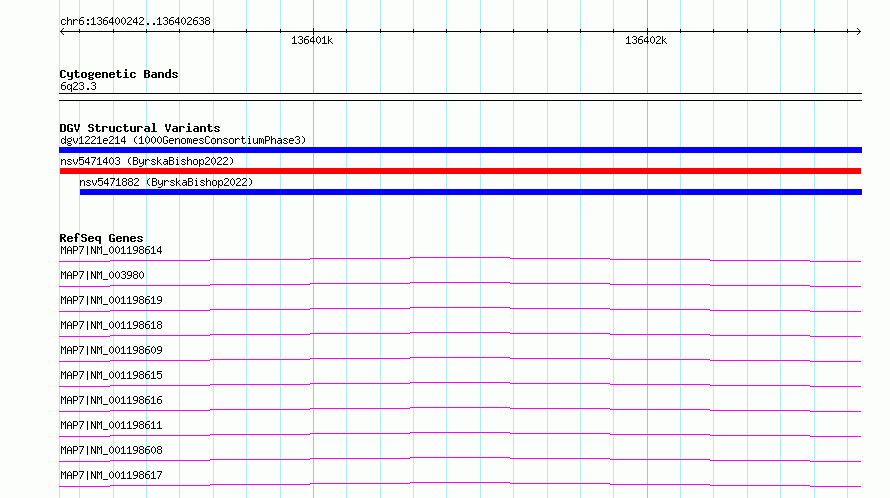
Task: Open variant dgv1221e214 label
Action: pos(183,140)
